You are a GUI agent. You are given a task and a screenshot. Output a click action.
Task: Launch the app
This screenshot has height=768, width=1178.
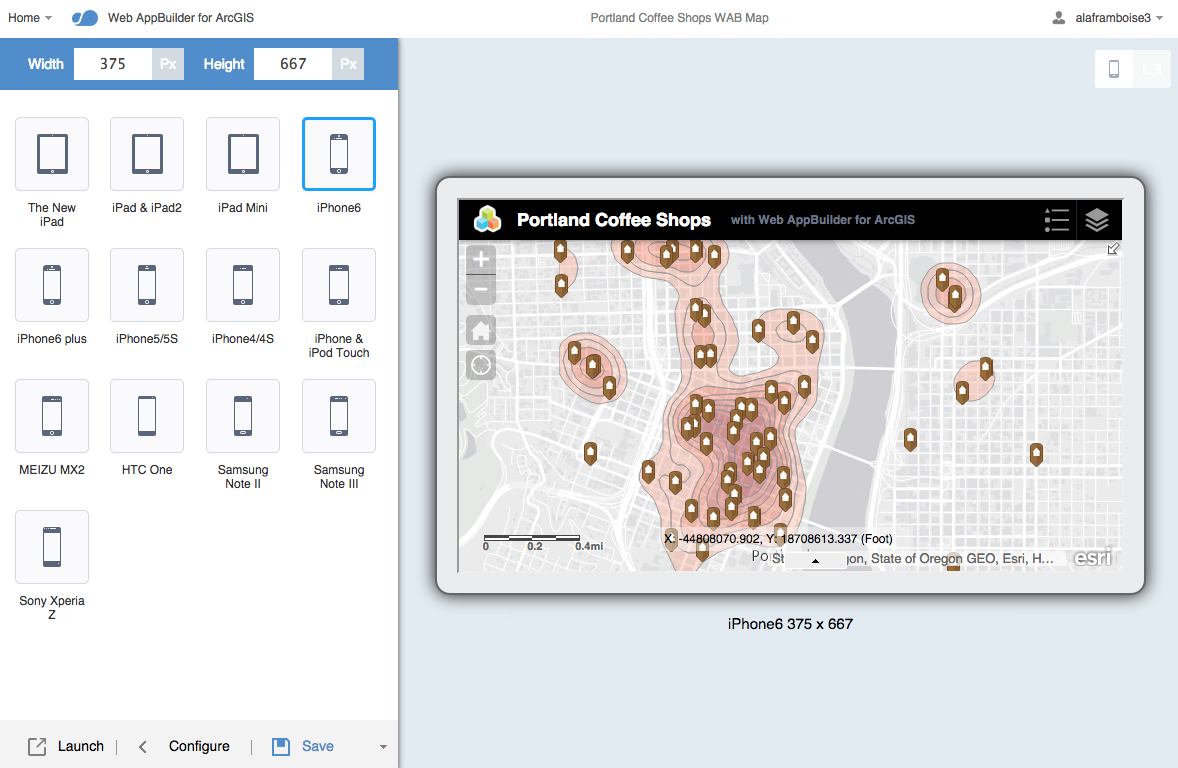(x=66, y=746)
